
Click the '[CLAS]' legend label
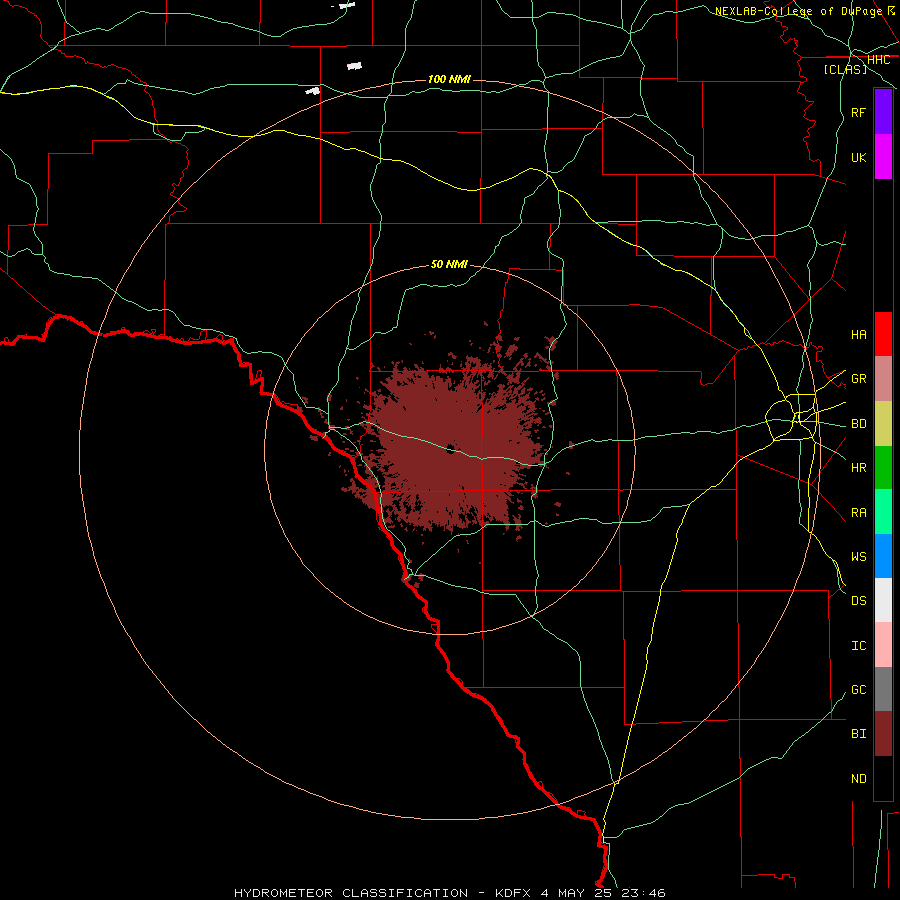click(845, 69)
